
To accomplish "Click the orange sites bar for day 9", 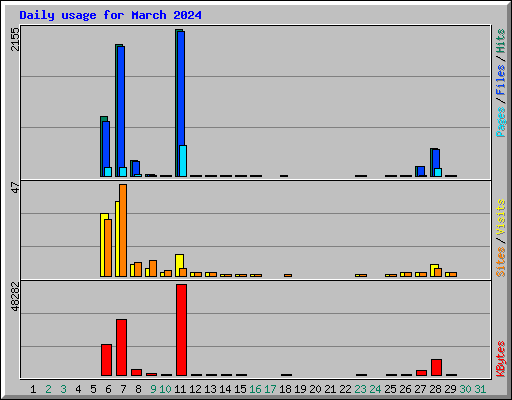I will pyautogui.click(x=153, y=268).
